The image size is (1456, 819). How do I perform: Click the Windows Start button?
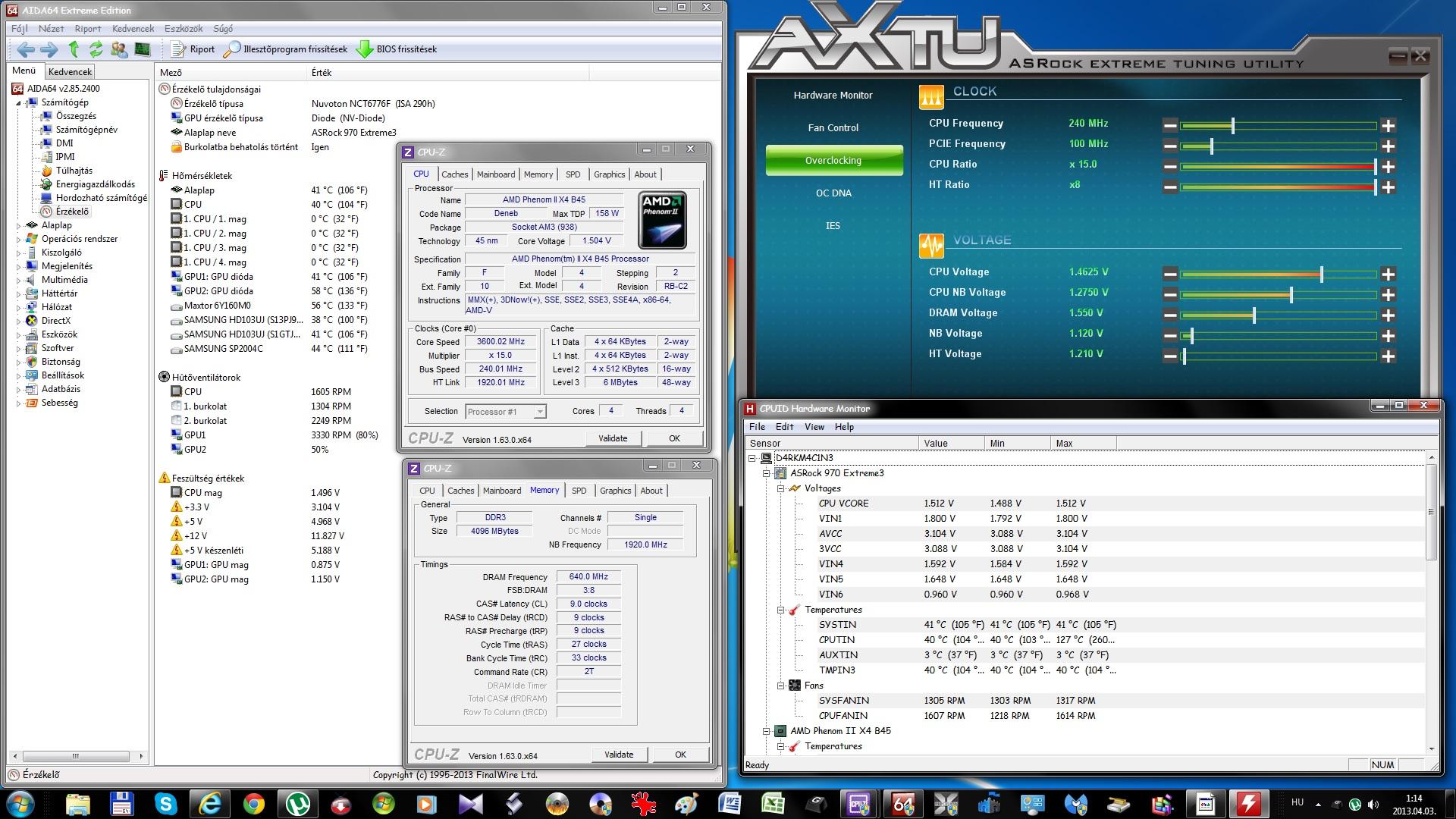click(x=20, y=804)
